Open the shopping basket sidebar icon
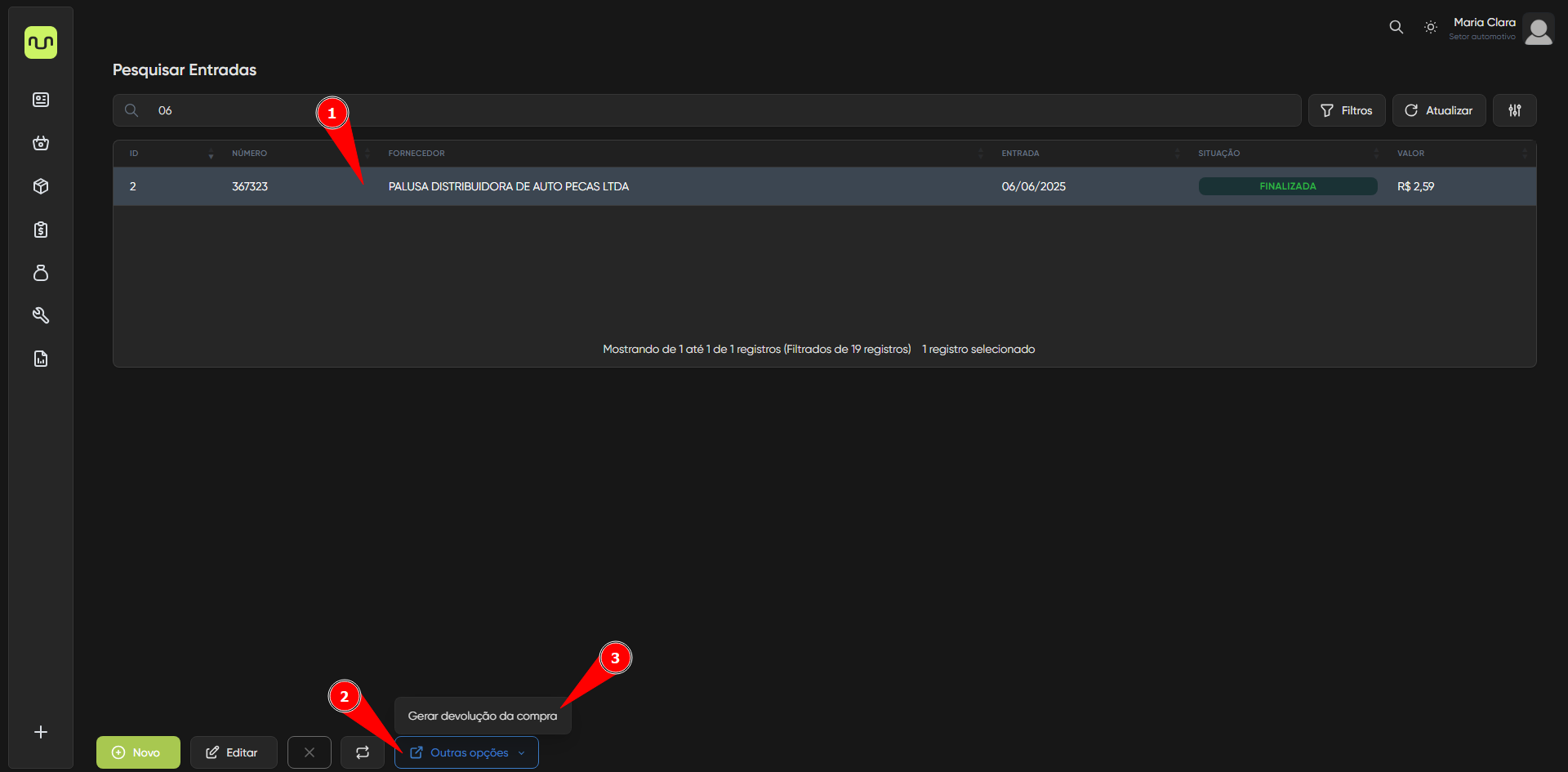 click(41, 143)
